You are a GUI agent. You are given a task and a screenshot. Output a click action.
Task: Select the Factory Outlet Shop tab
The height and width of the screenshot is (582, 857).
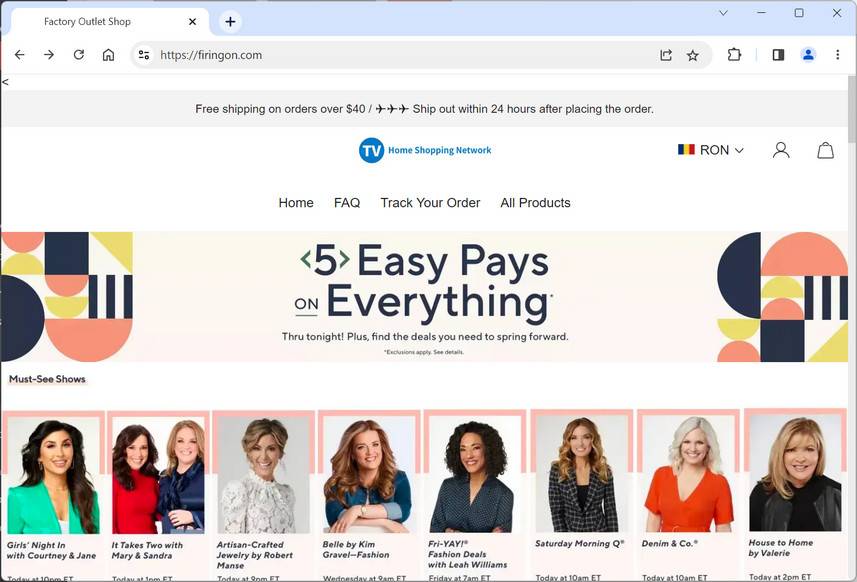click(109, 21)
